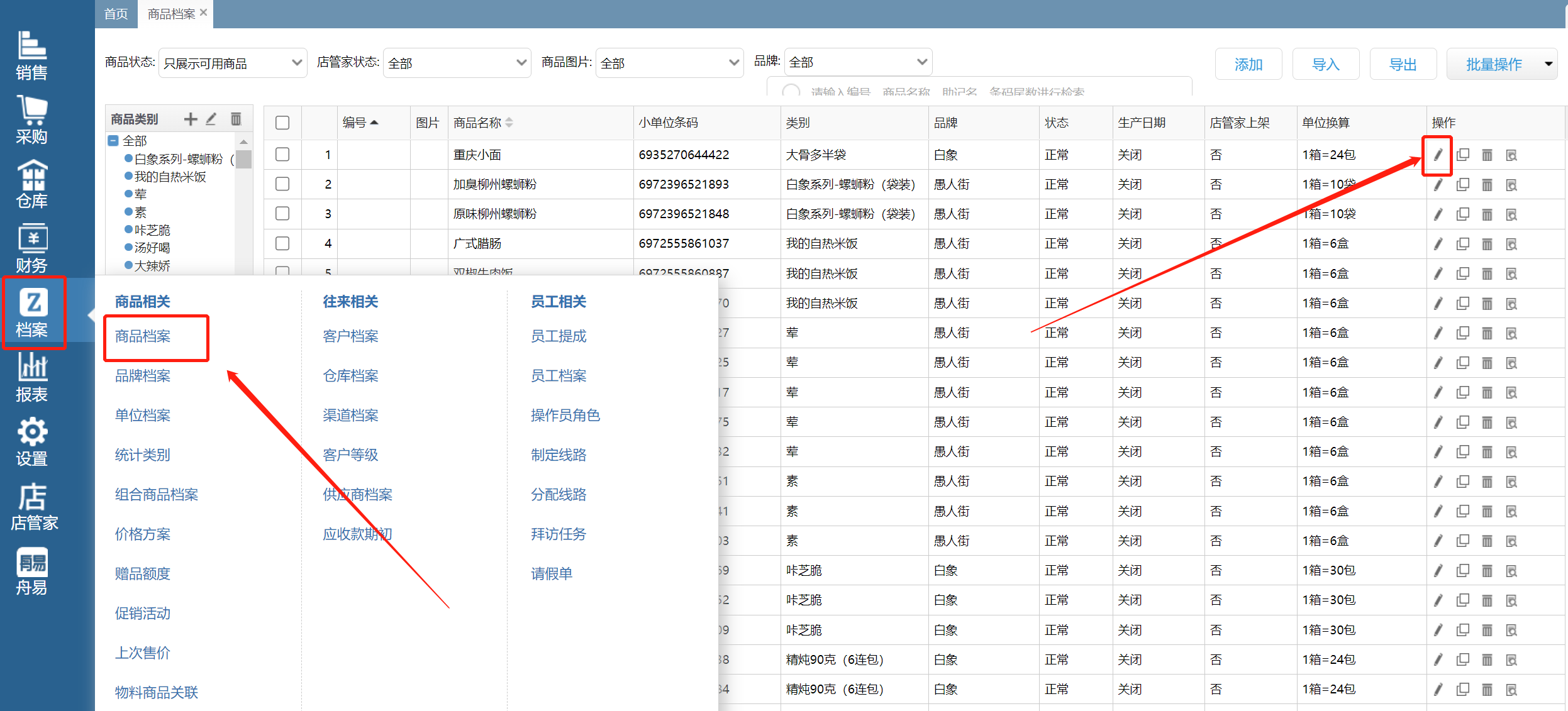The image size is (1568, 711).
Task: Select the 汤好喝 category tree item
Action: pyautogui.click(x=152, y=248)
